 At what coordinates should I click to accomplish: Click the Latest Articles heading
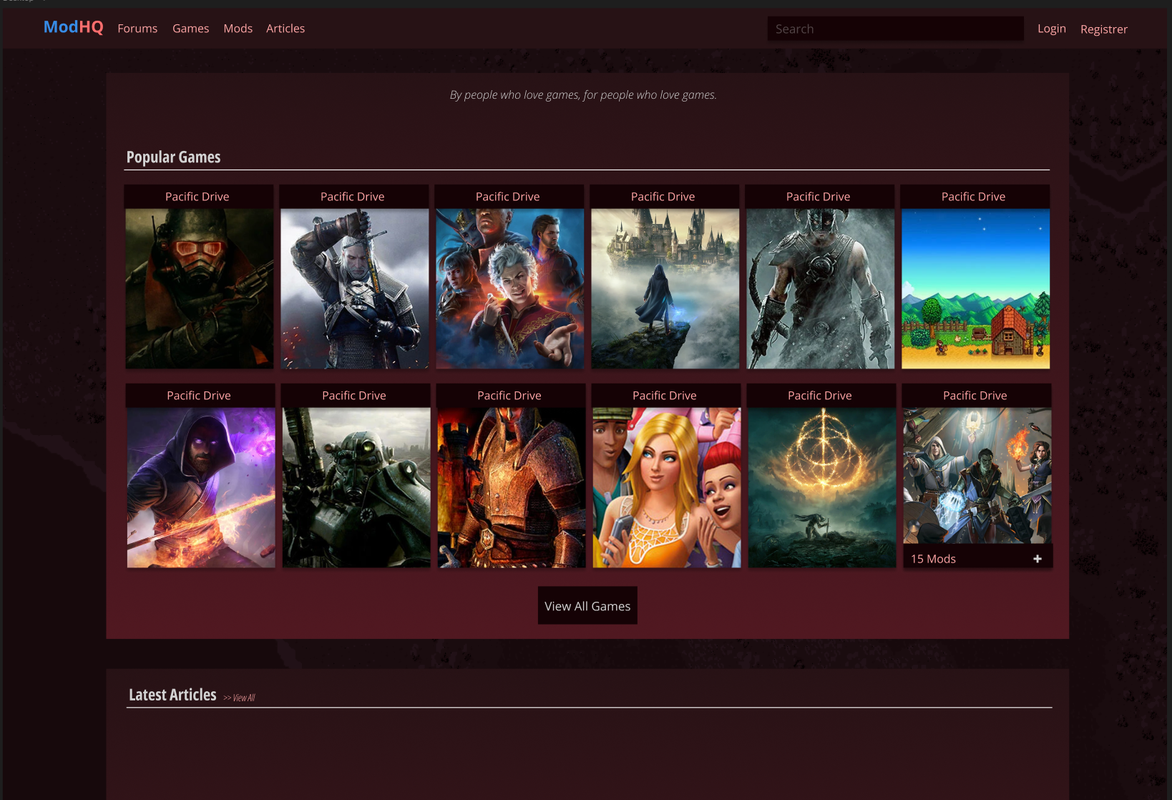173,695
